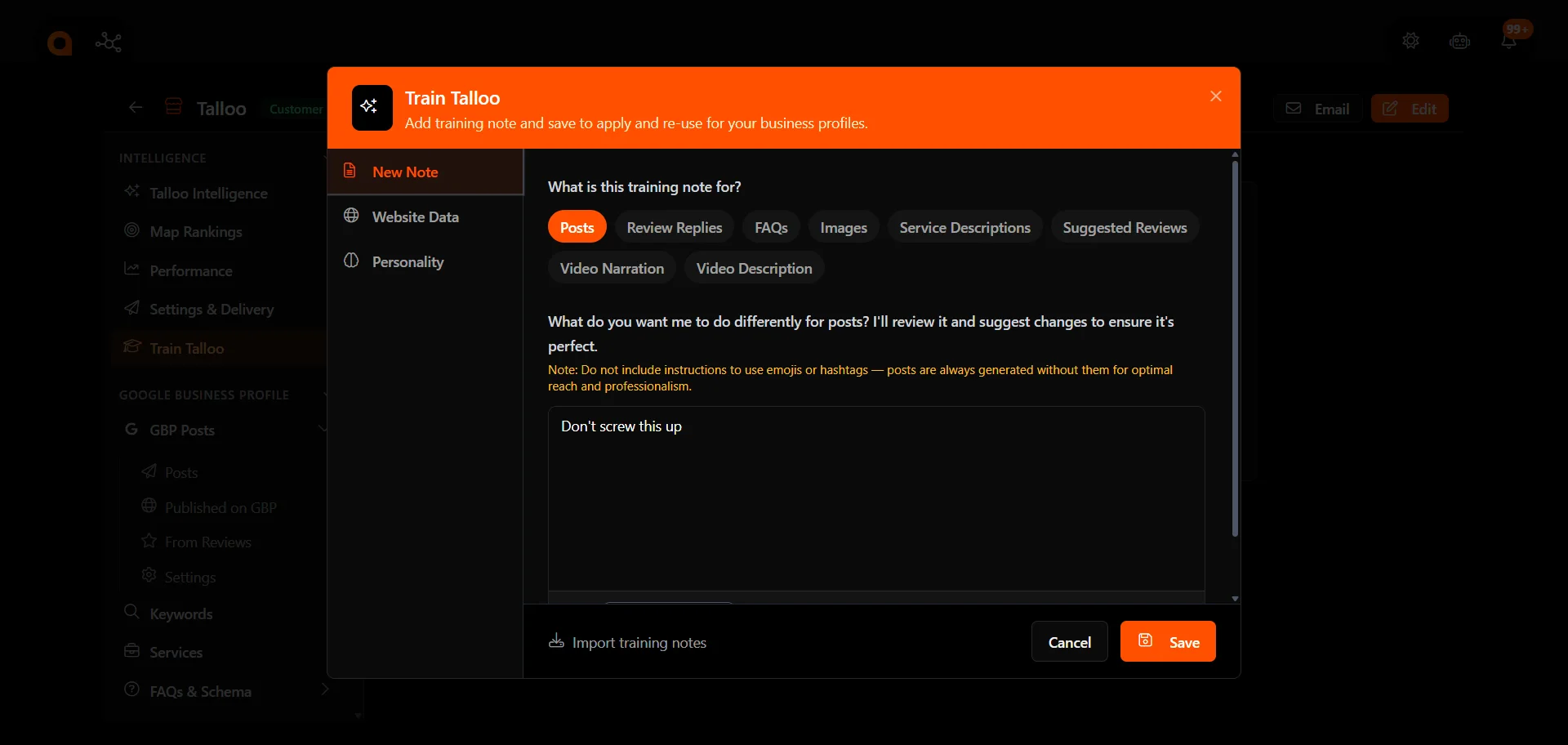Select the Review Replies chip
Viewport: 1568px width, 745px height.
pyautogui.click(x=675, y=227)
